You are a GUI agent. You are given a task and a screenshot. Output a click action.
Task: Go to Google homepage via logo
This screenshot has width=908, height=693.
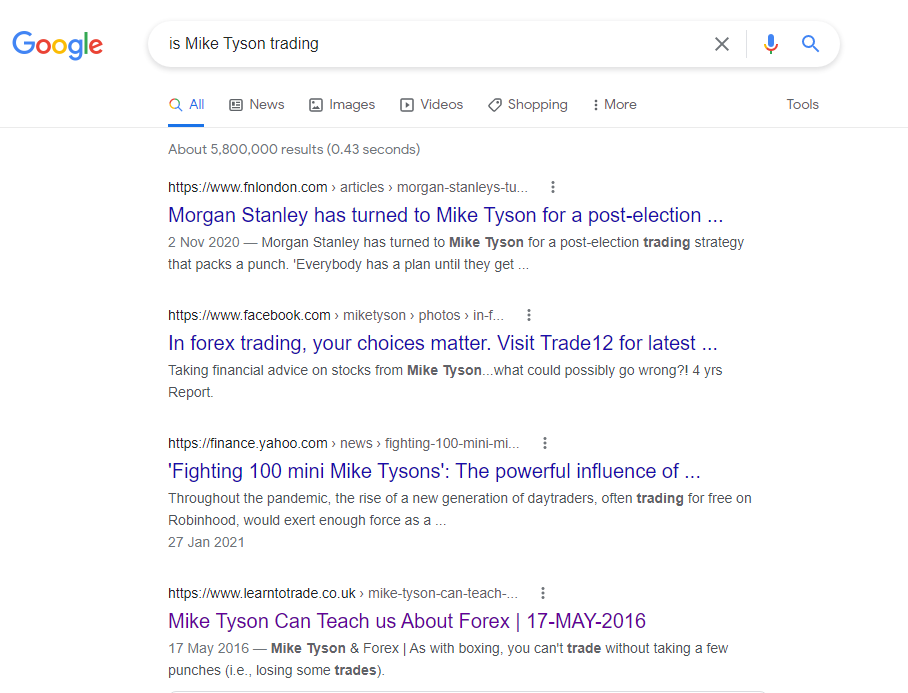click(58, 44)
